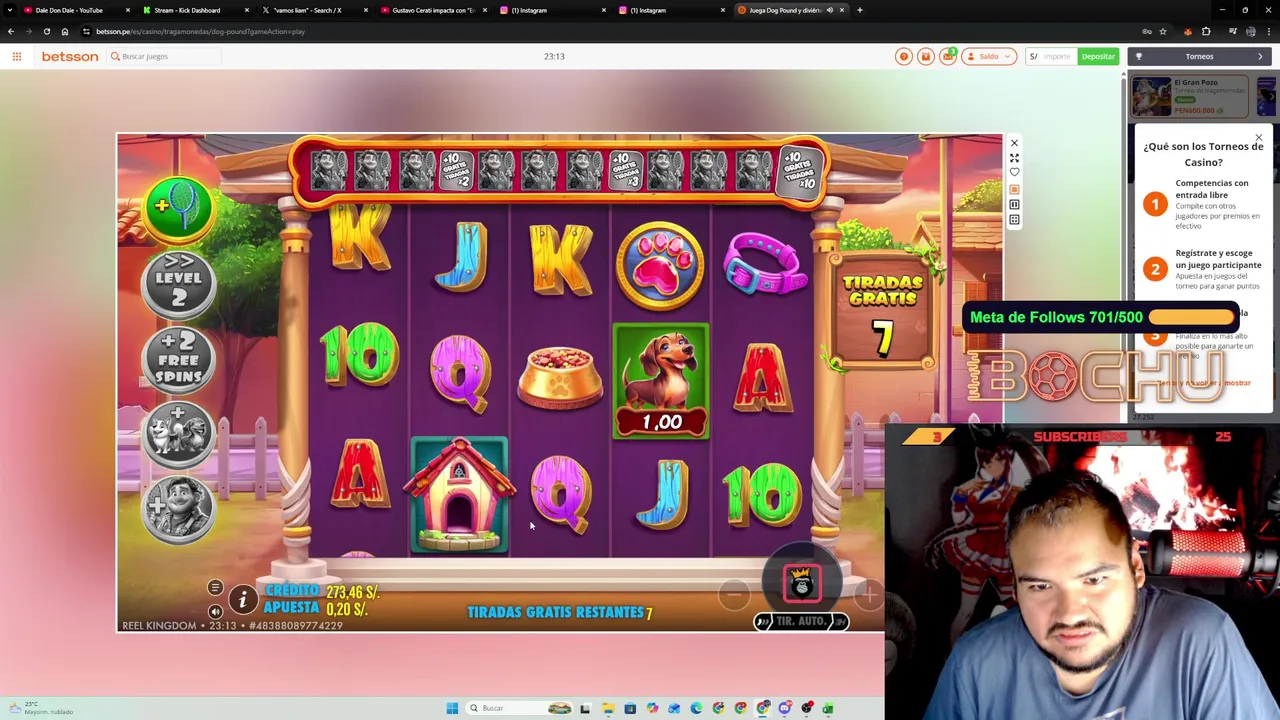Click the x10 Tiradas Gratis progress marker

[800, 171]
